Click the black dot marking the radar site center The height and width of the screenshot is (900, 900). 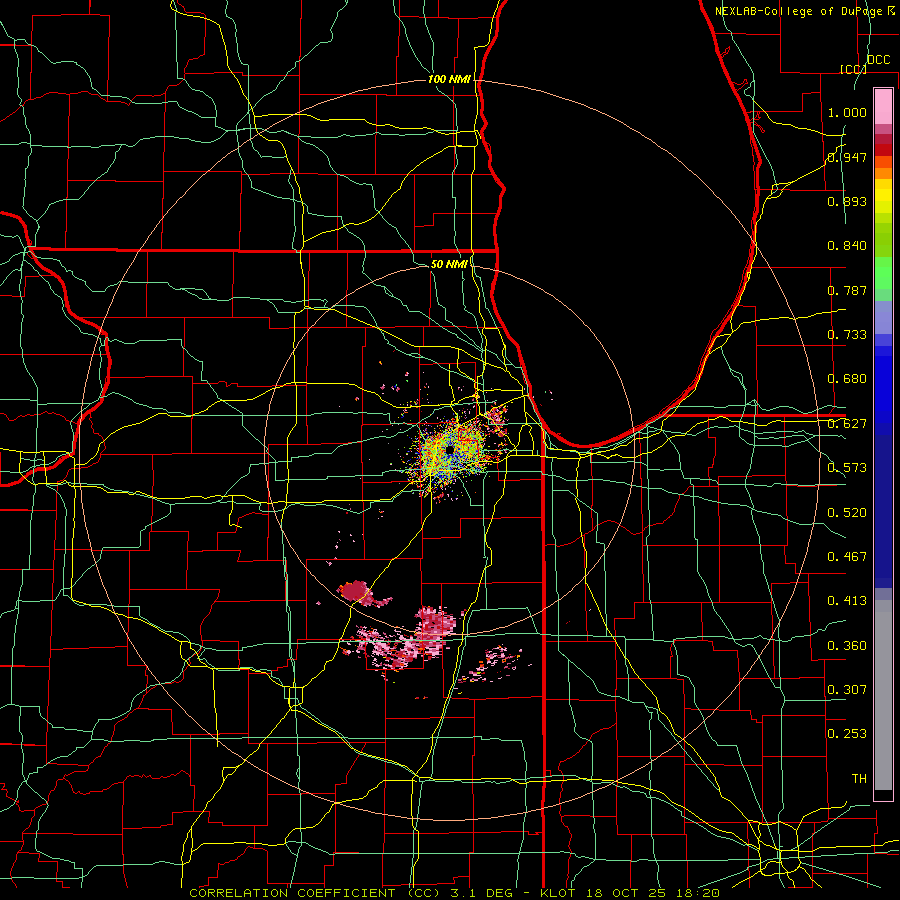point(449,449)
